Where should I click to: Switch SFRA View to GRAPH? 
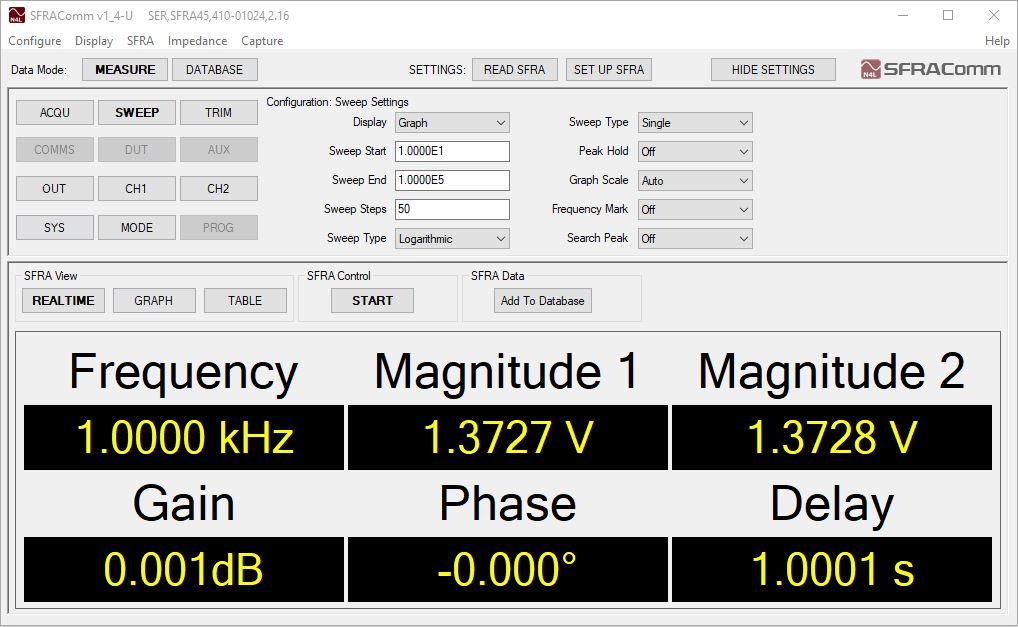[x=154, y=300]
